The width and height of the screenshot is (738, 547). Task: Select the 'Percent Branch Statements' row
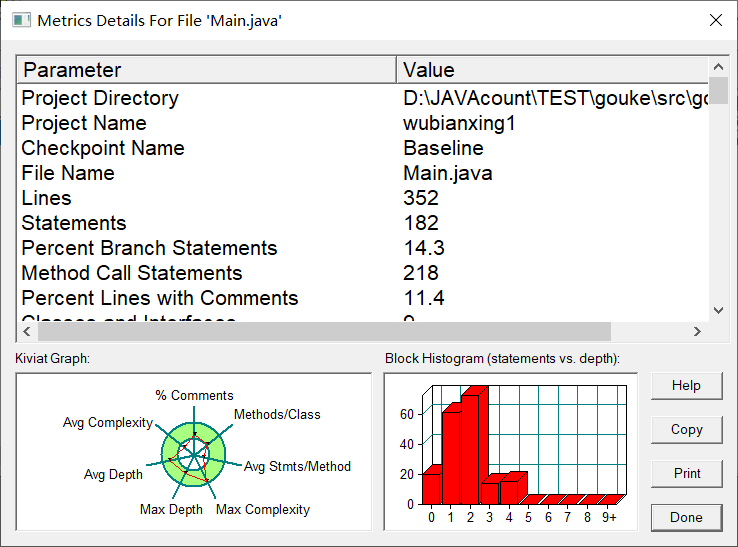362,248
